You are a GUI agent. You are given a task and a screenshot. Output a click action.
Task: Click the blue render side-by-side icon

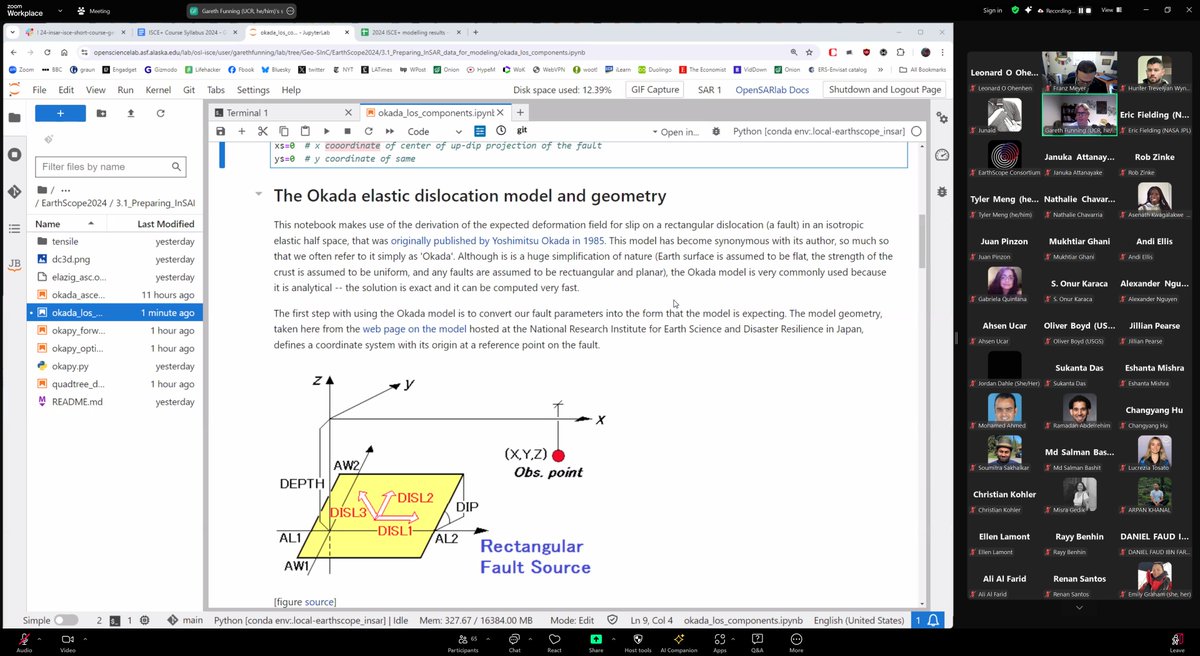coord(480,131)
